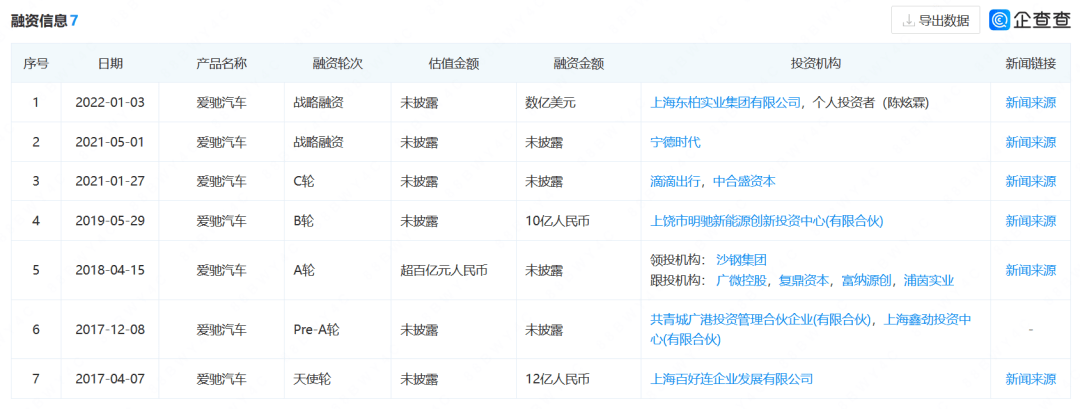Open 共青城广港投资管理合伙企业 link
Viewport: 1080px width, 409px height.
pos(761,319)
